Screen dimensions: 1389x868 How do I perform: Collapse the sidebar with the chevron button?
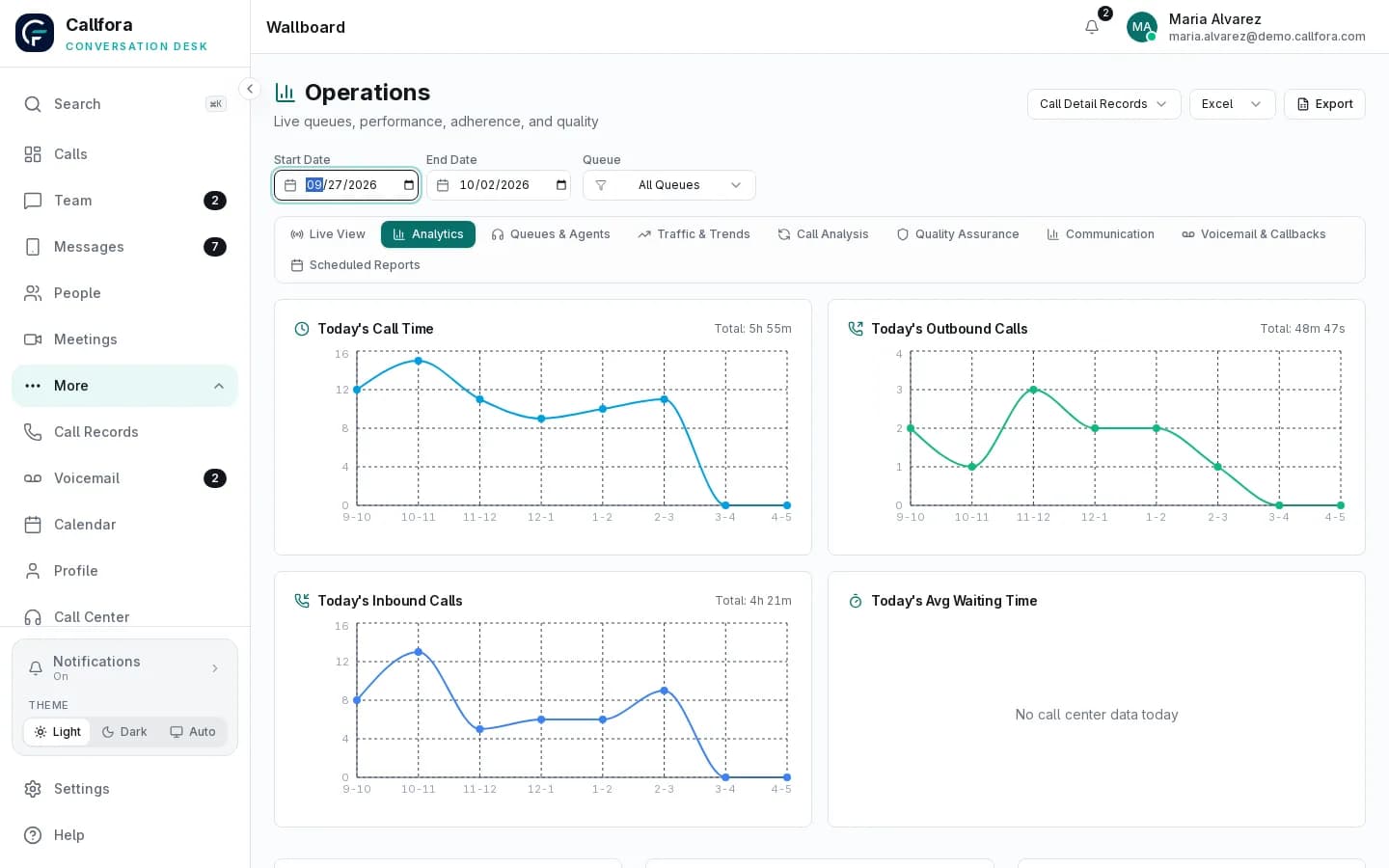(250, 89)
